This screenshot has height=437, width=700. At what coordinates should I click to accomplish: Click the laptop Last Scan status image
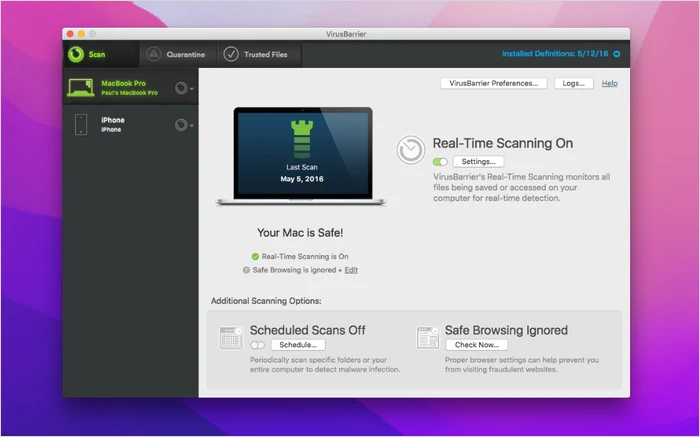pos(301,157)
